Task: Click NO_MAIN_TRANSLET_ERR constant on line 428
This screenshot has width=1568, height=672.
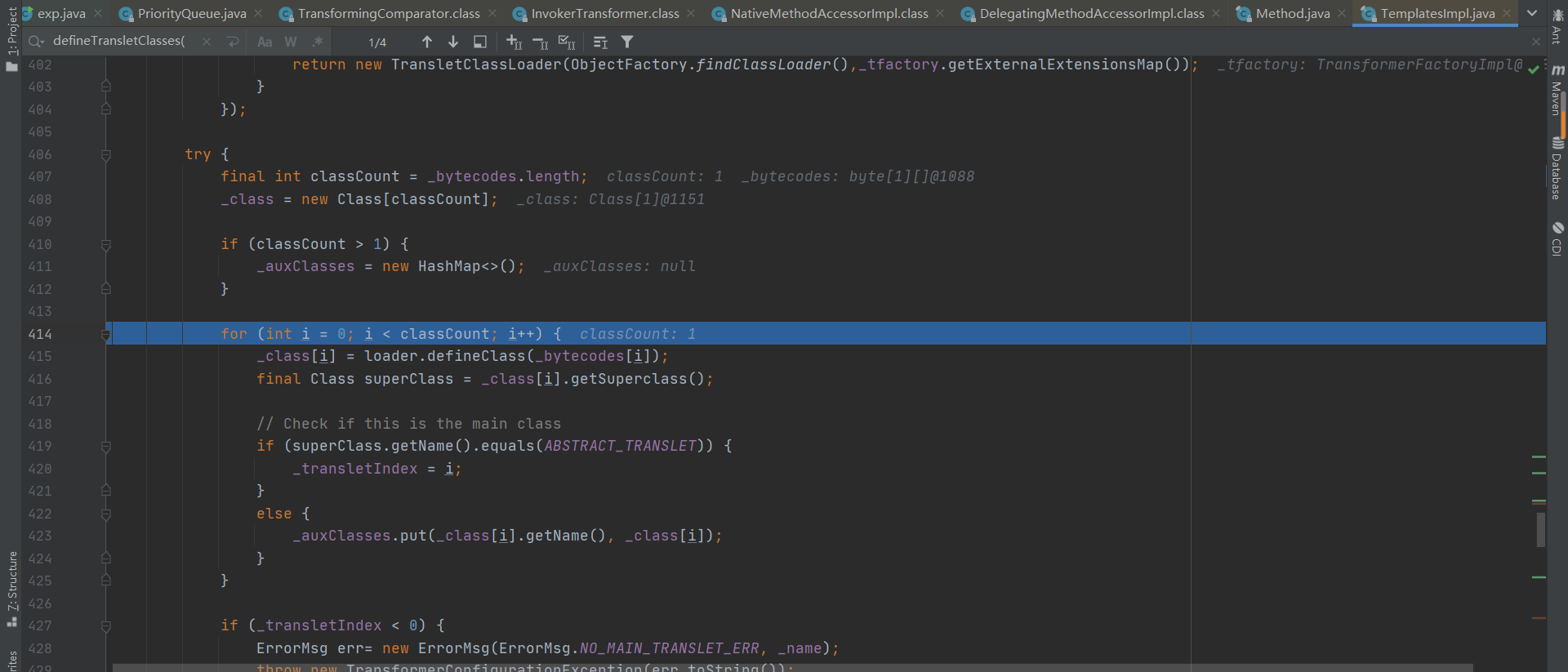Action: tap(669, 648)
